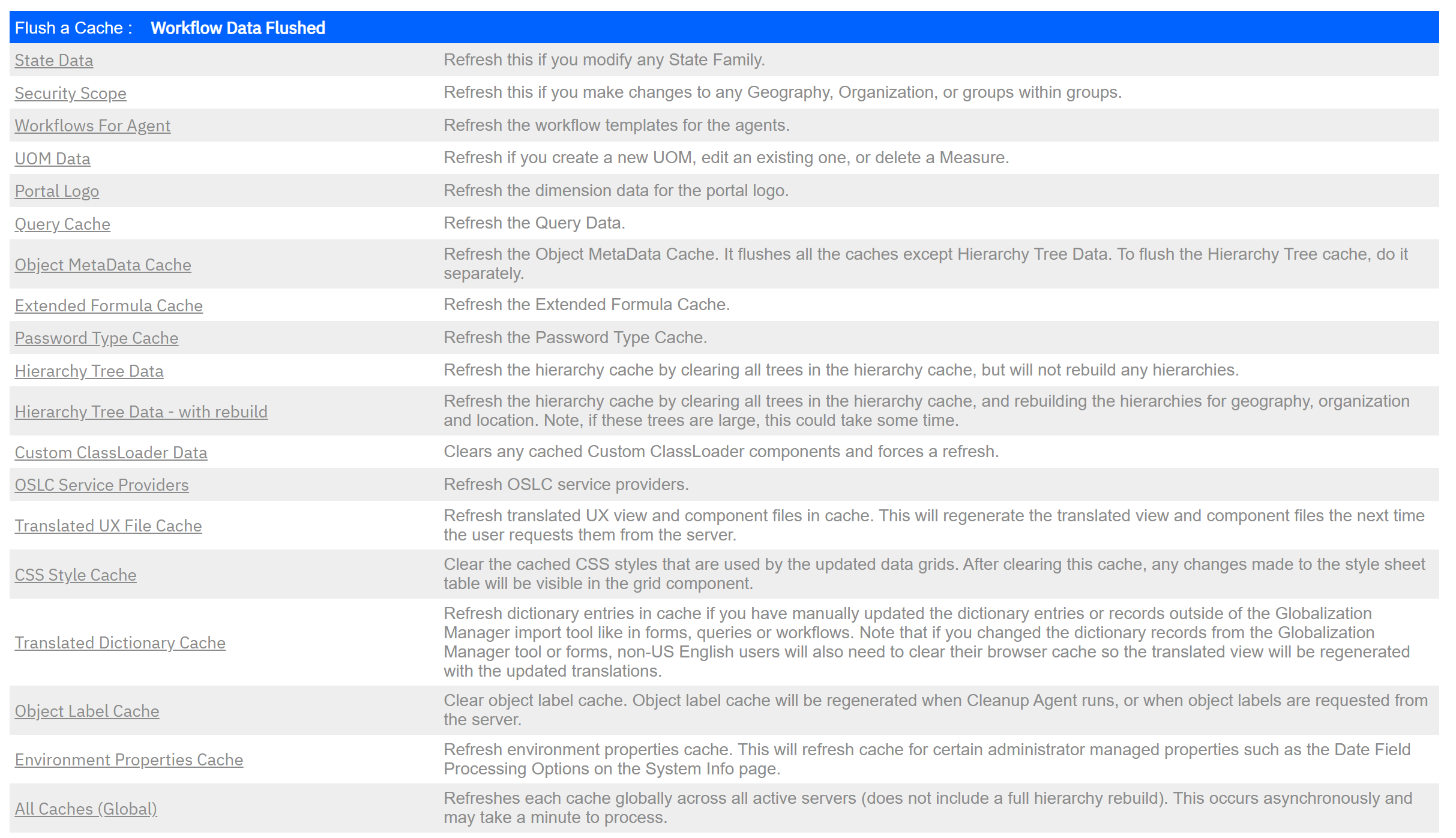The image size is (1456, 838).
Task: Click the description mentioning 'rebuilding the hierarchies for geography'
Action: [x=927, y=411]
